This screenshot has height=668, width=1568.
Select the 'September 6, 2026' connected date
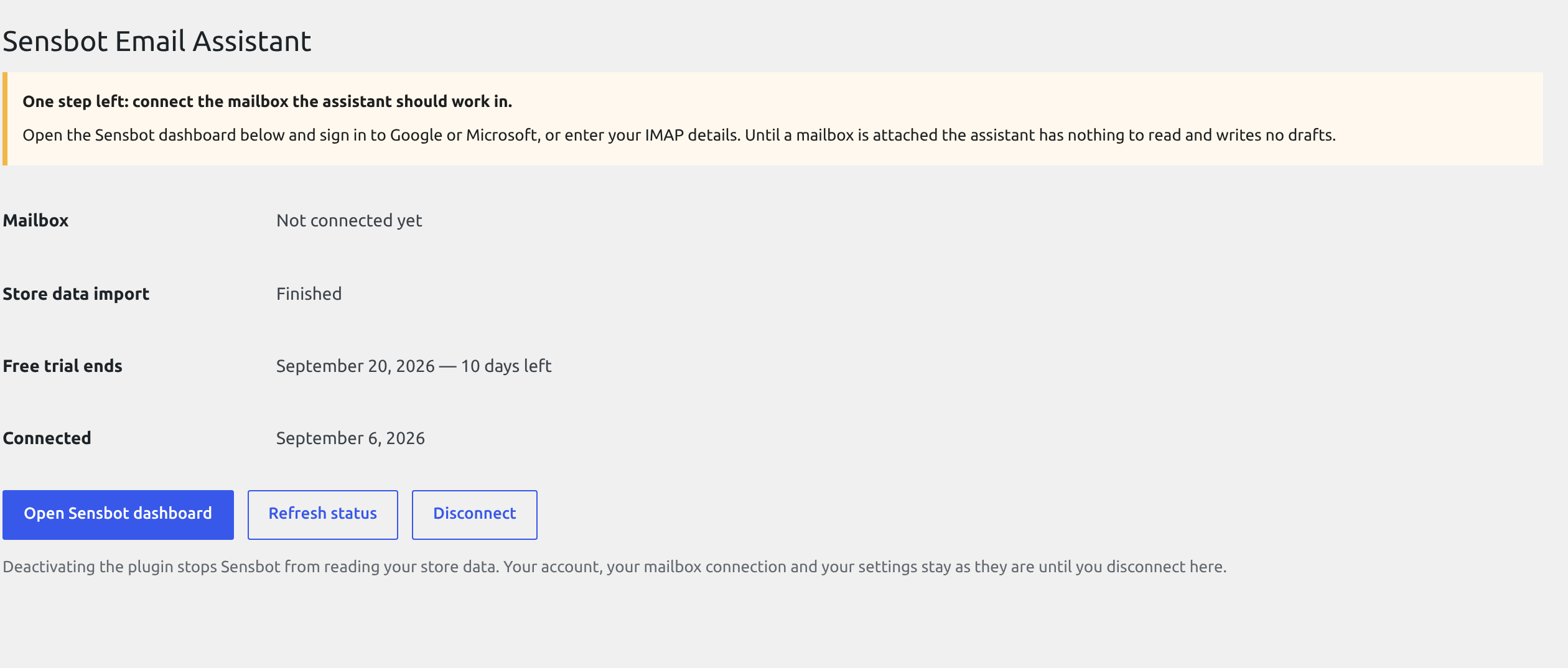tap(350, 438)
